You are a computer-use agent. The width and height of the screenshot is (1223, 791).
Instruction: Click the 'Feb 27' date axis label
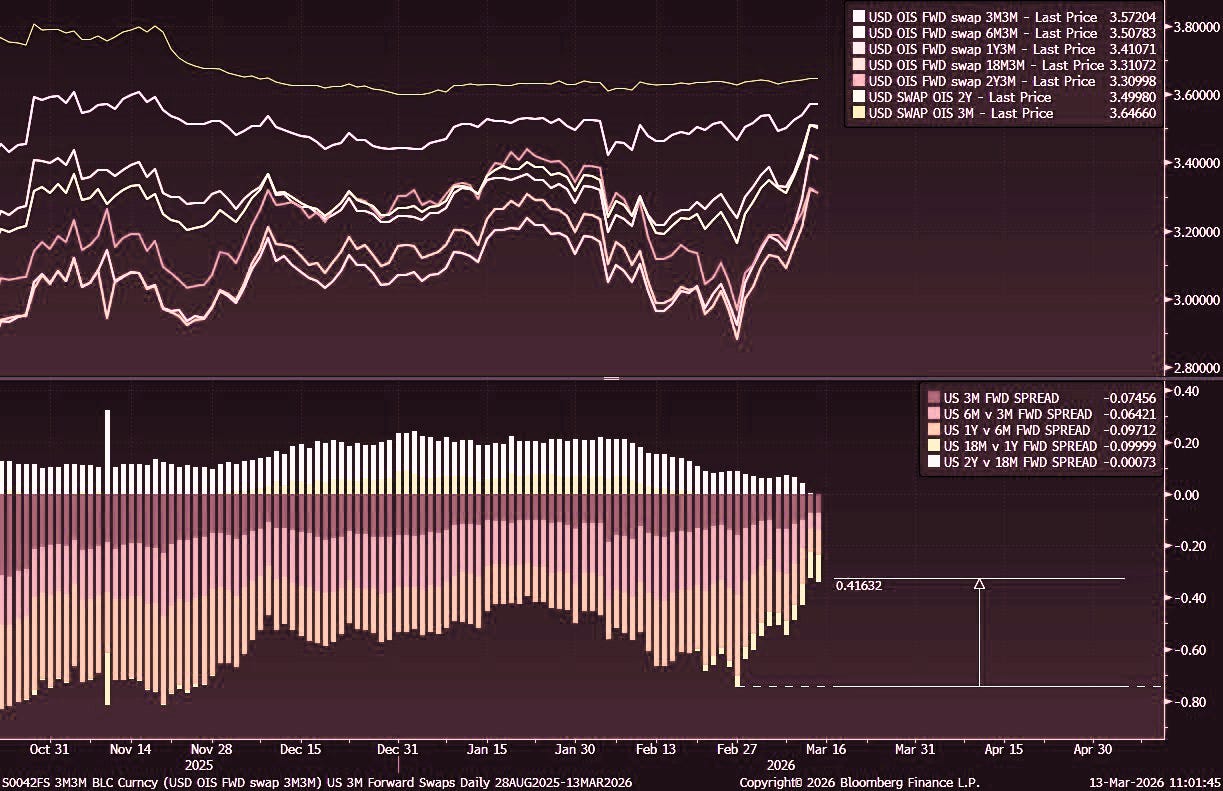coord(738,748)
